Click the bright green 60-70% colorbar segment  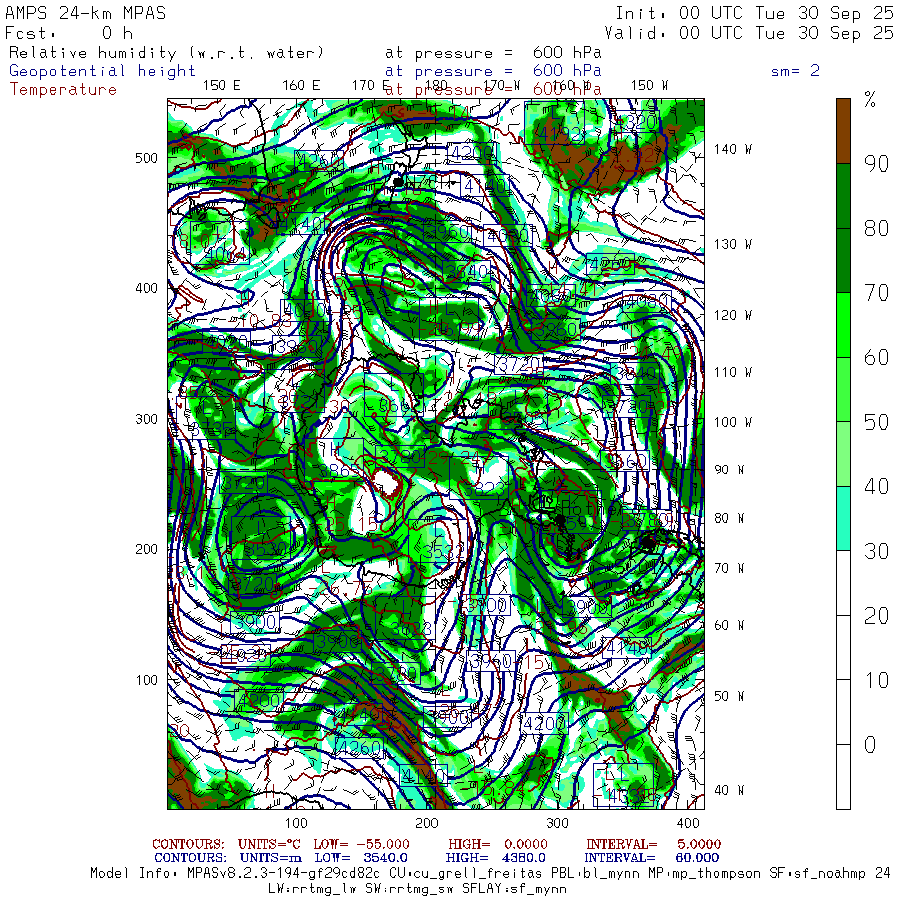843,324
